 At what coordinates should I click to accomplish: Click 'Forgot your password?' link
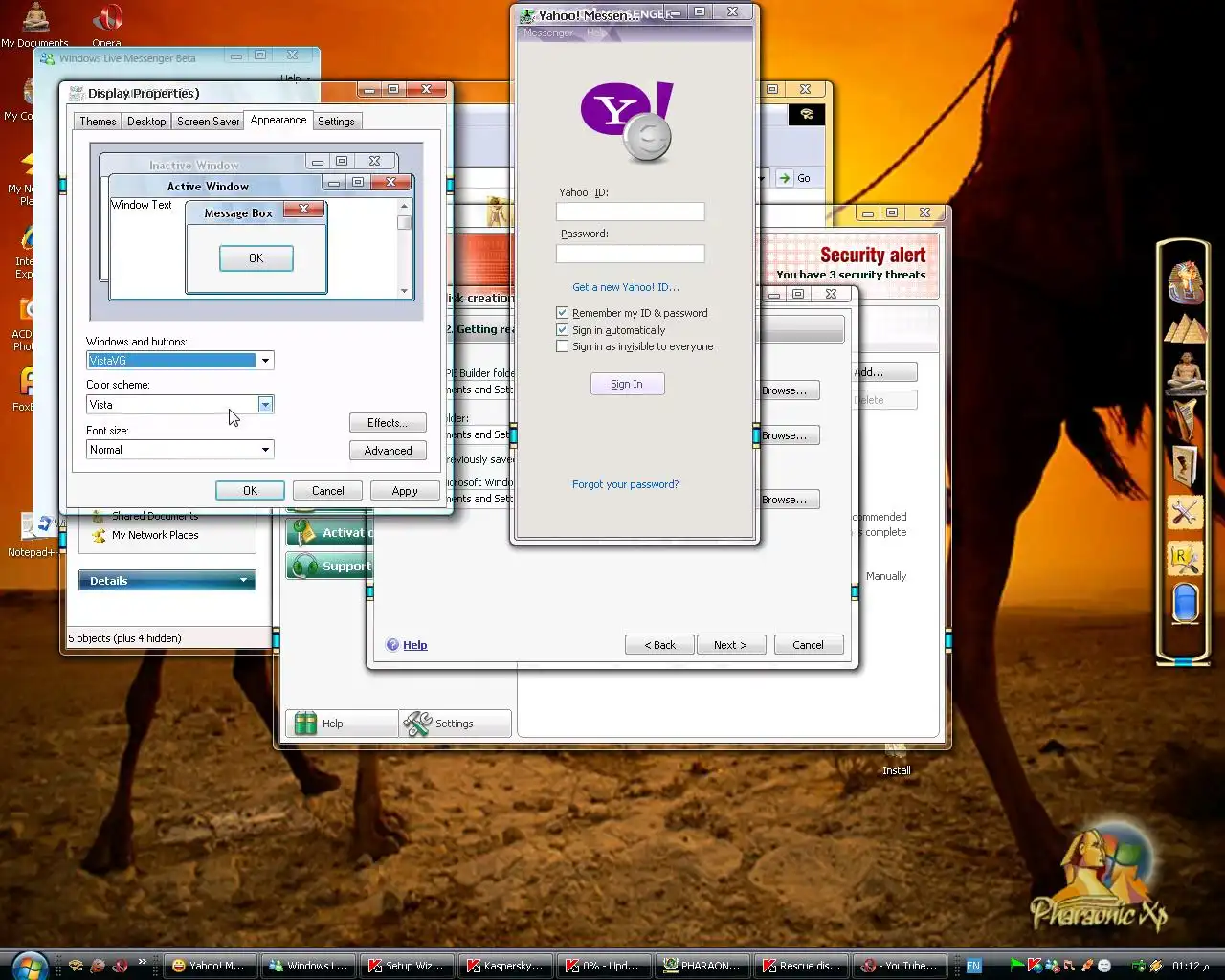coord(625,484)
